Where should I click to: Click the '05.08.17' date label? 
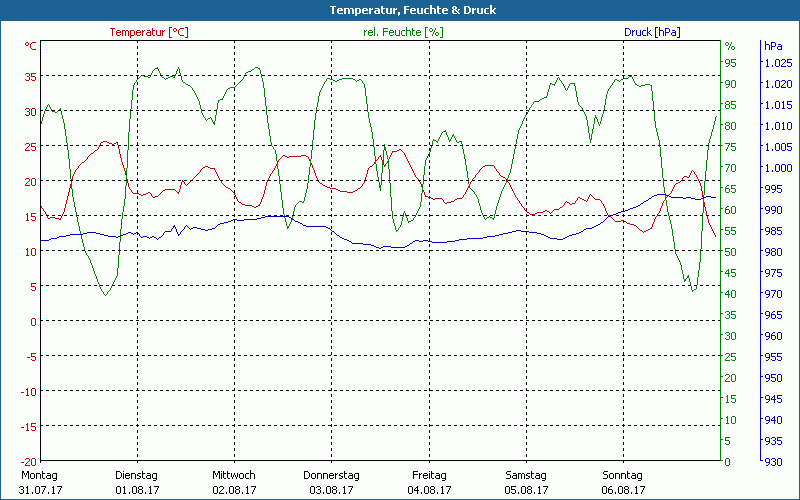click(x=527, y=490)
